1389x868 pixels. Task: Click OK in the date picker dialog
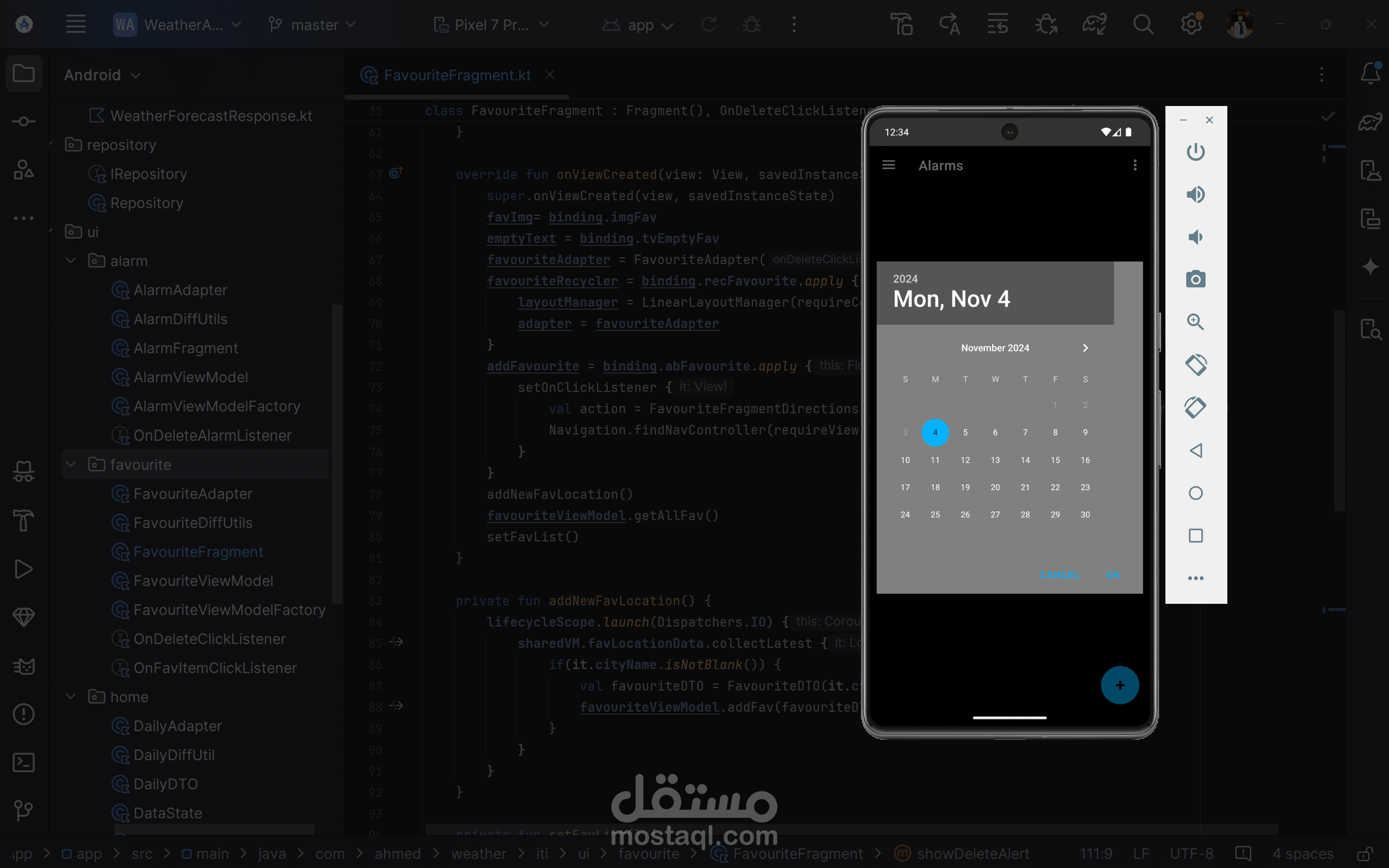tap(1113, 575)
